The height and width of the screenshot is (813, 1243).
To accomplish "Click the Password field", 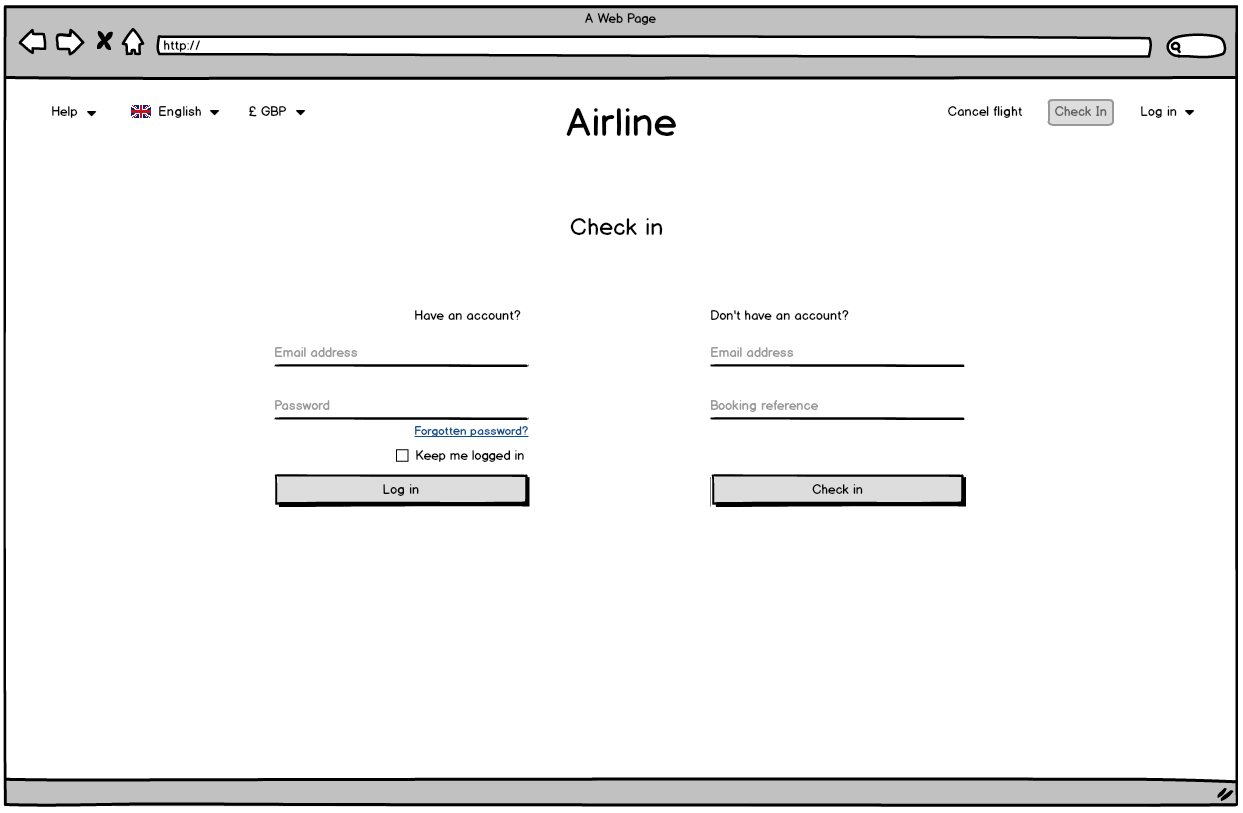I will click(x=401, y=407).
